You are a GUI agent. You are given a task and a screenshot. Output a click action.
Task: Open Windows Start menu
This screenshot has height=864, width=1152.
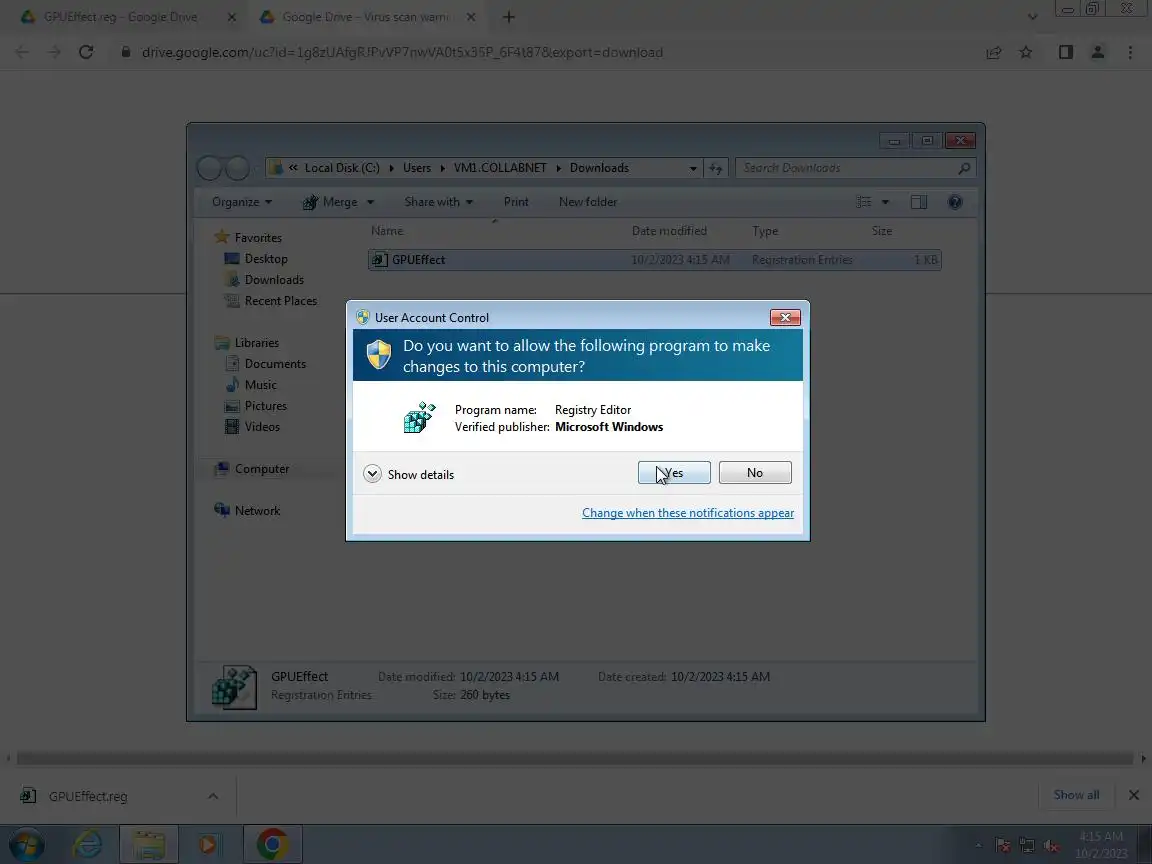26,844
